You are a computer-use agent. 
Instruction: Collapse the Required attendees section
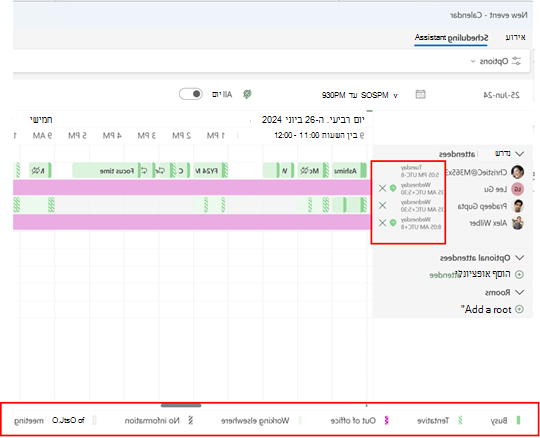click(x=519, y=154)
